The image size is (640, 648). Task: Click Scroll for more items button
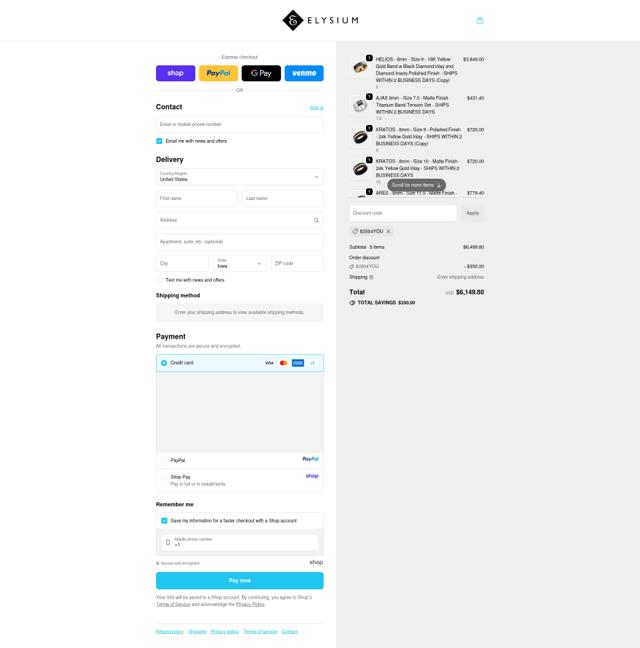point(416,185)
